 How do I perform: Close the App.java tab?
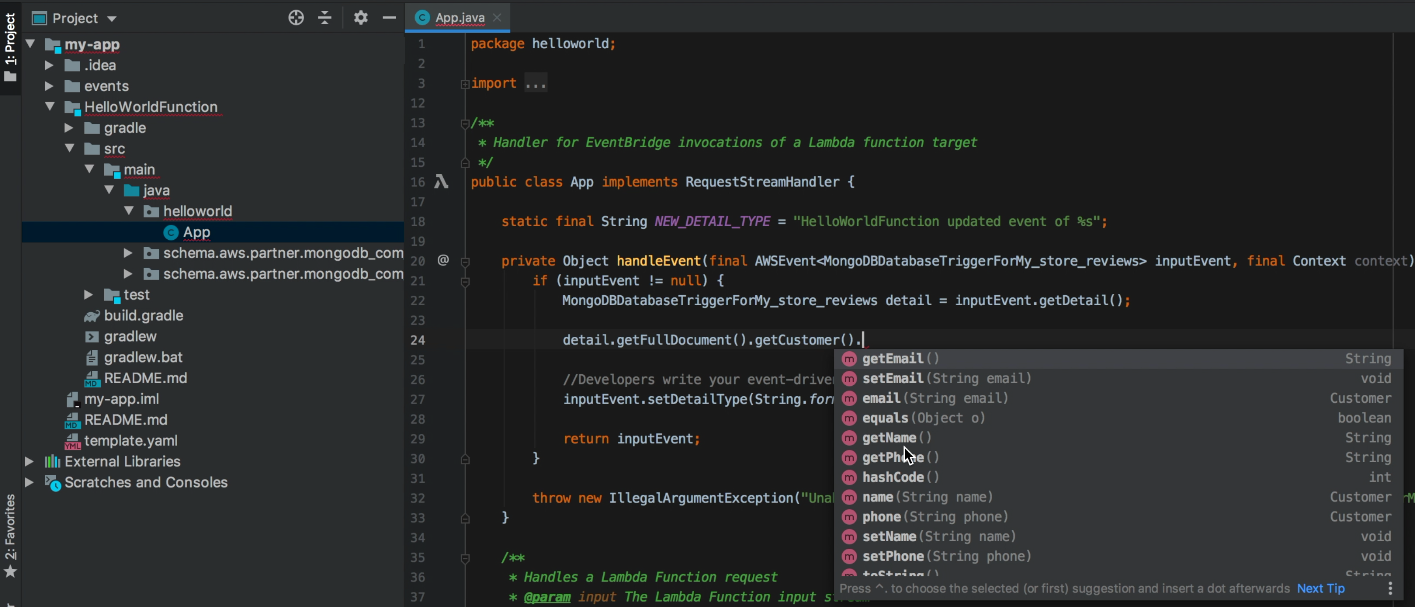498,17
